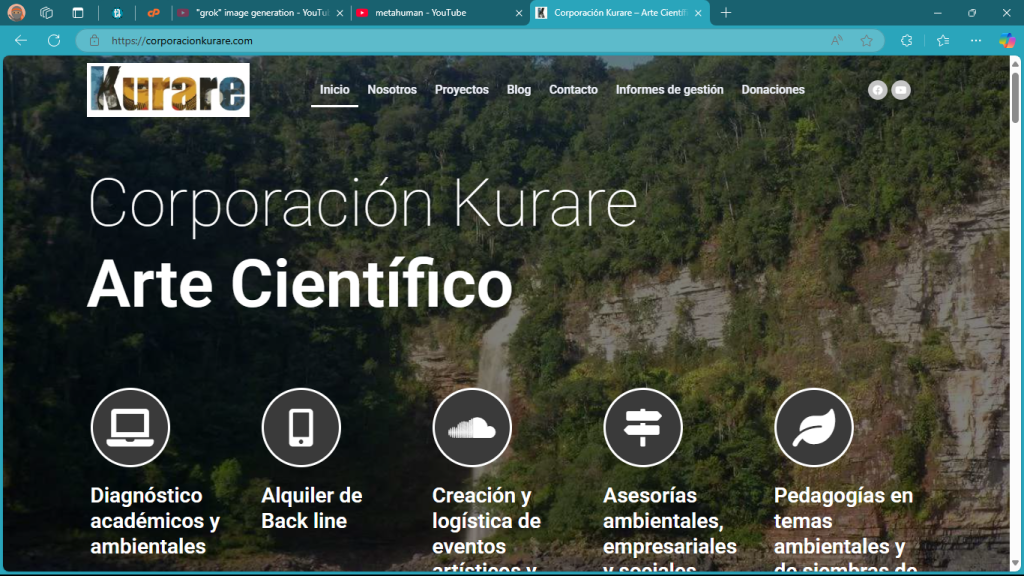The height and width of the screenshot is (576, 1024).
Task: Add this page to favorites with star icon
Action: [x=866, y=41]
